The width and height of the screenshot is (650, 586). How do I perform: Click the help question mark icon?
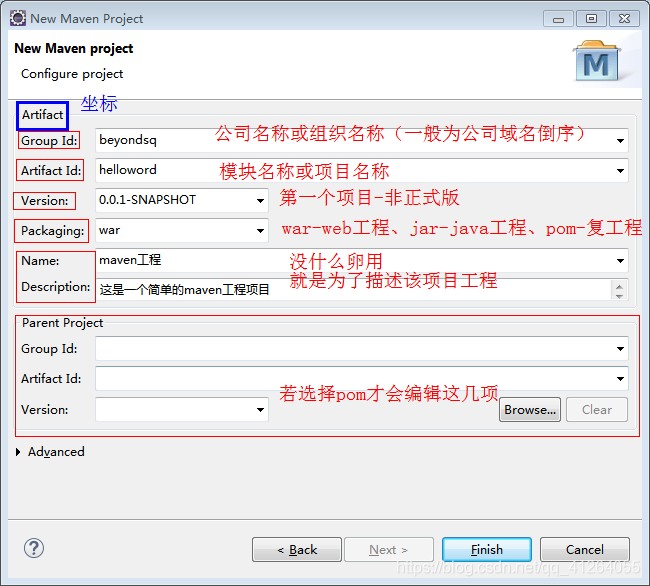pos(34,548)
